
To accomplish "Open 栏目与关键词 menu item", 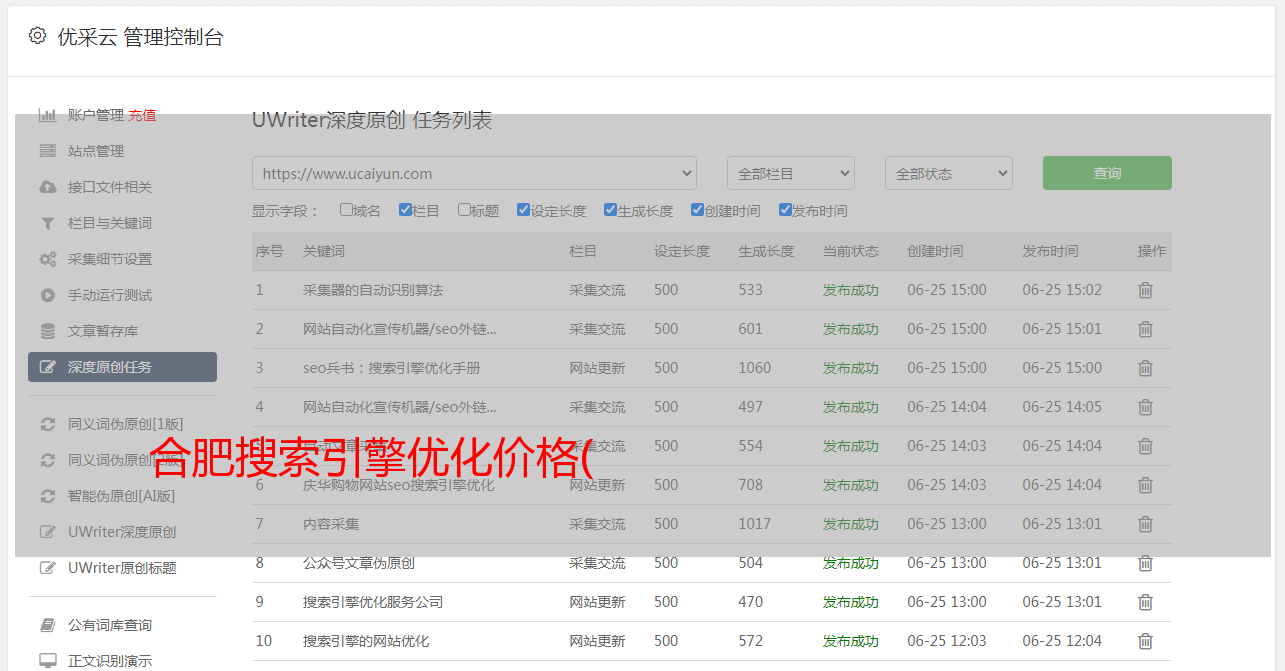I will [110, 223].
